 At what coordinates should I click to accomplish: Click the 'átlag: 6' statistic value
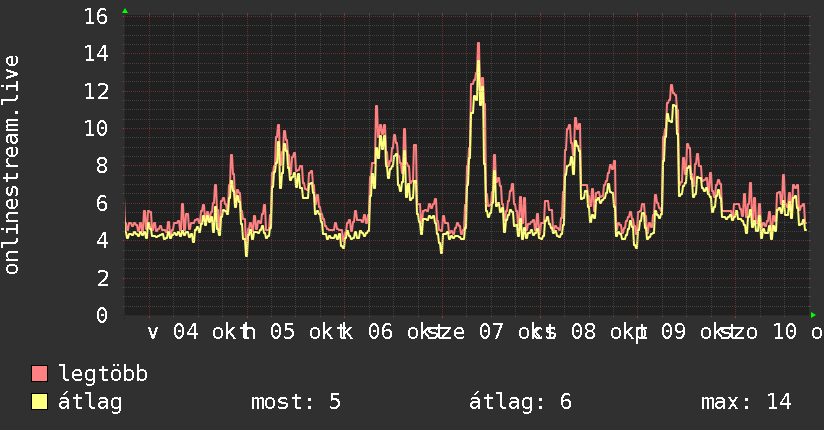coord(520,402)
